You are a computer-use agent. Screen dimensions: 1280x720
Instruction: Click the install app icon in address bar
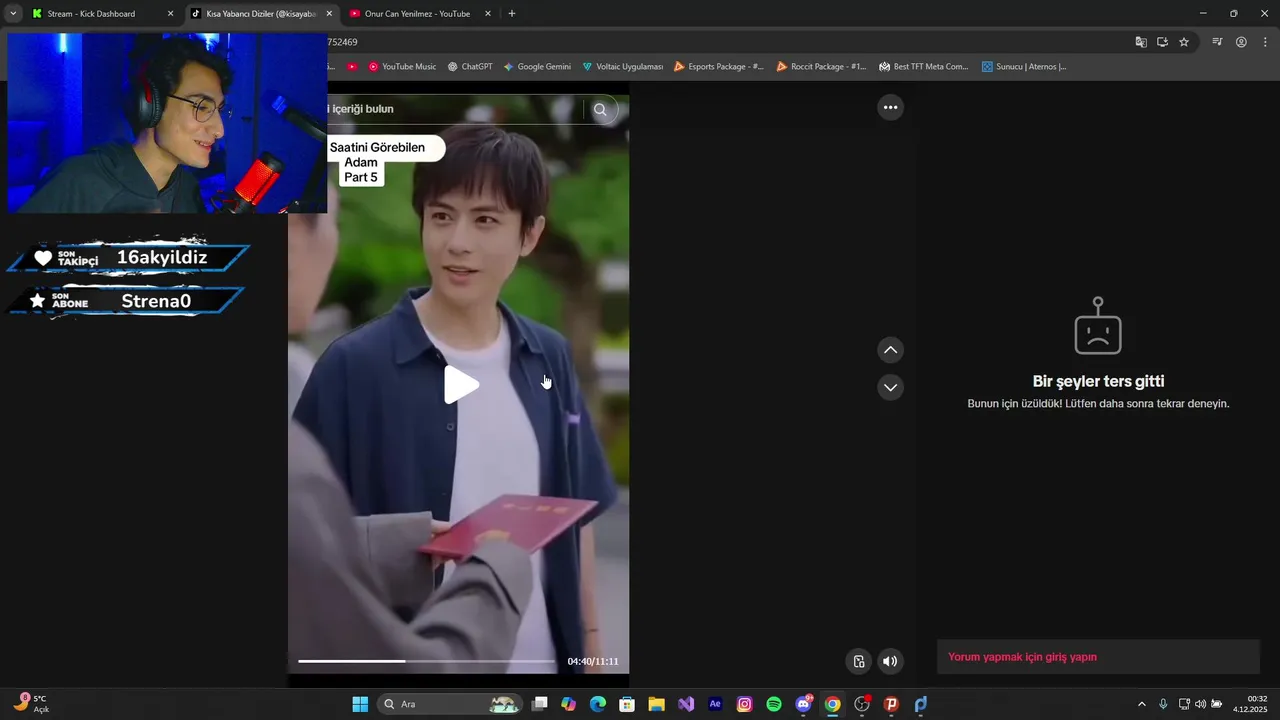[x=1162, y=42]
